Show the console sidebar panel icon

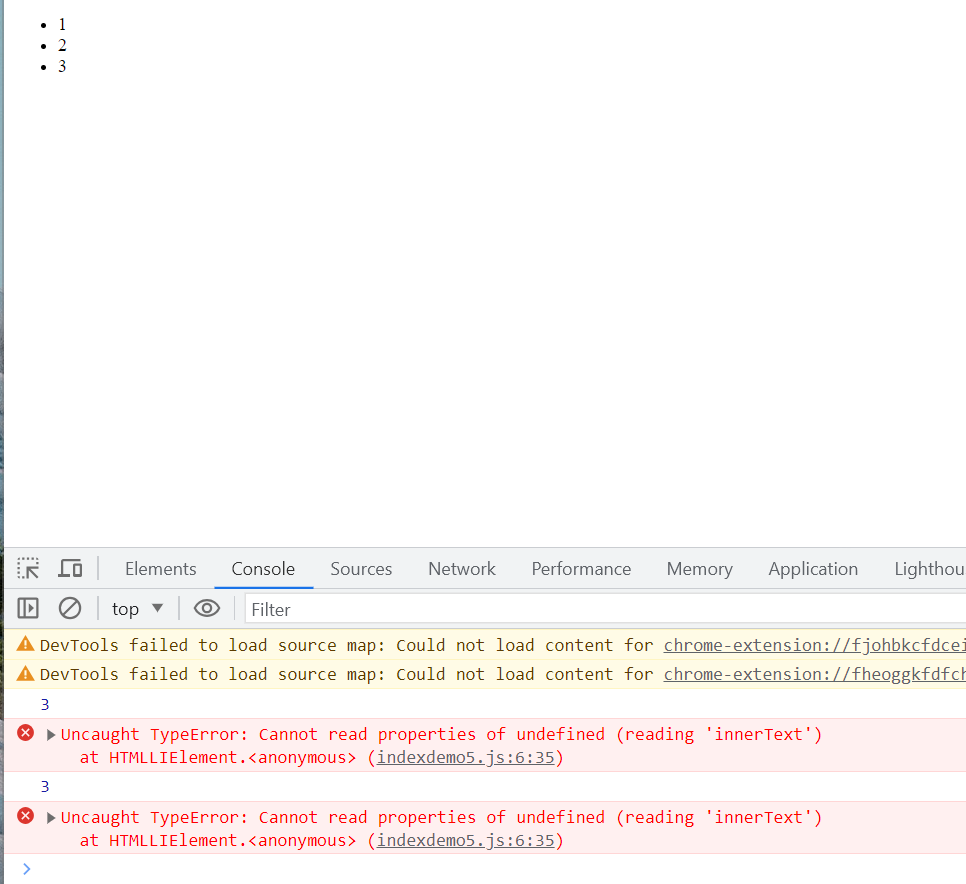pyautogui.click(x=28, y=609)
